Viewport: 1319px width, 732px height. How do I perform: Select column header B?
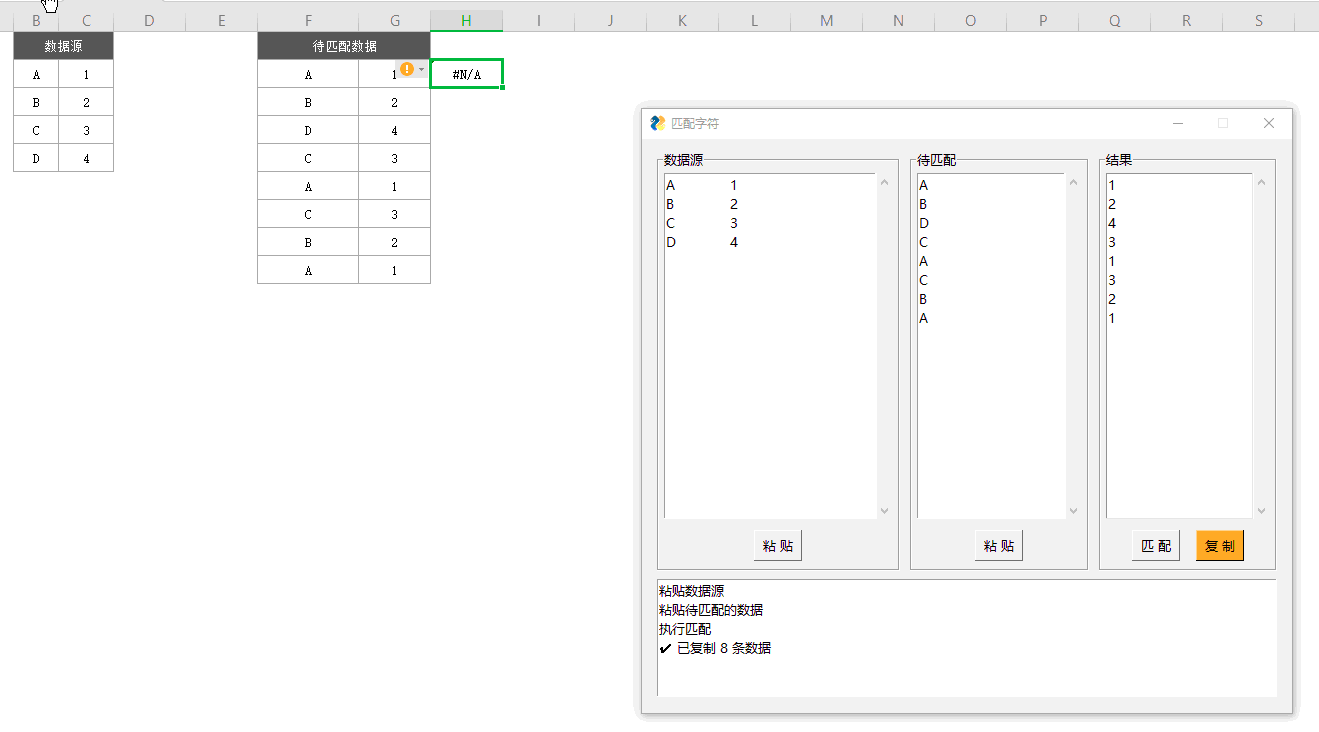36,20
